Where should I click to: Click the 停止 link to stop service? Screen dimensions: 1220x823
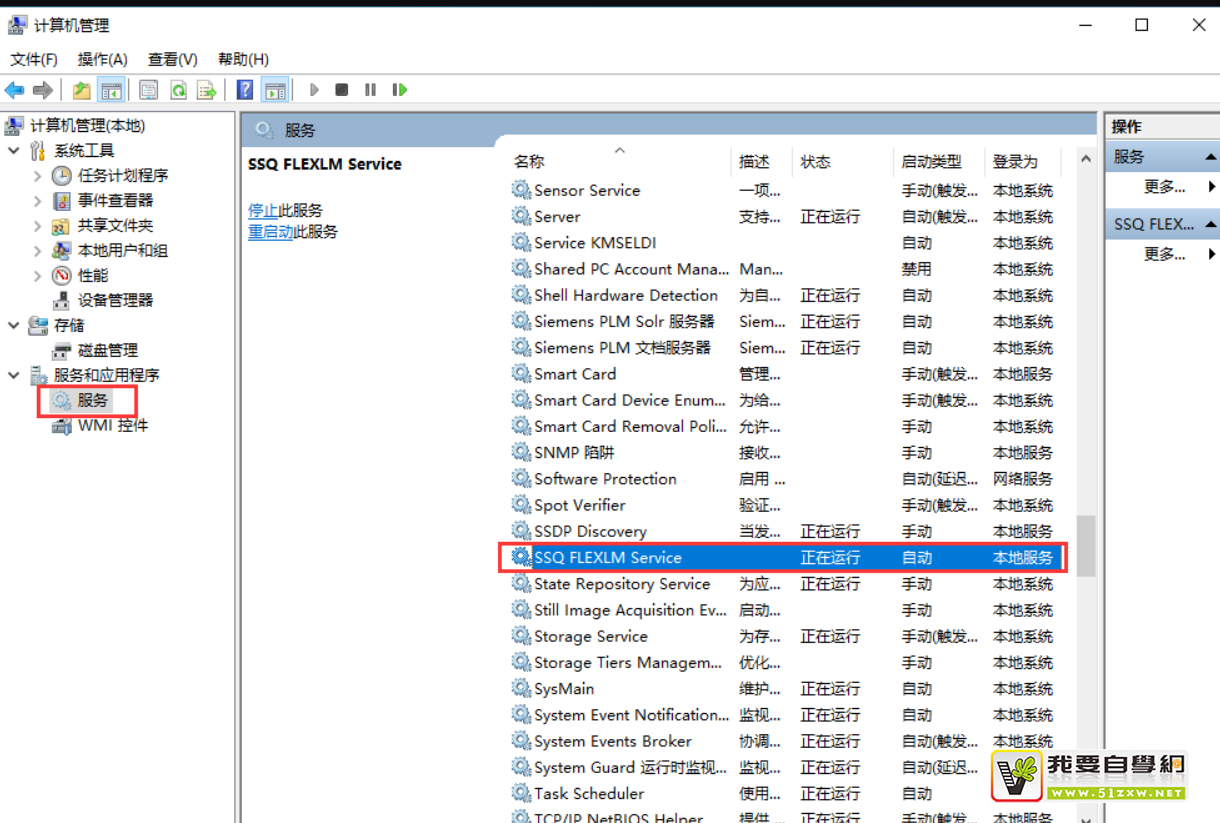pos(262,211)
